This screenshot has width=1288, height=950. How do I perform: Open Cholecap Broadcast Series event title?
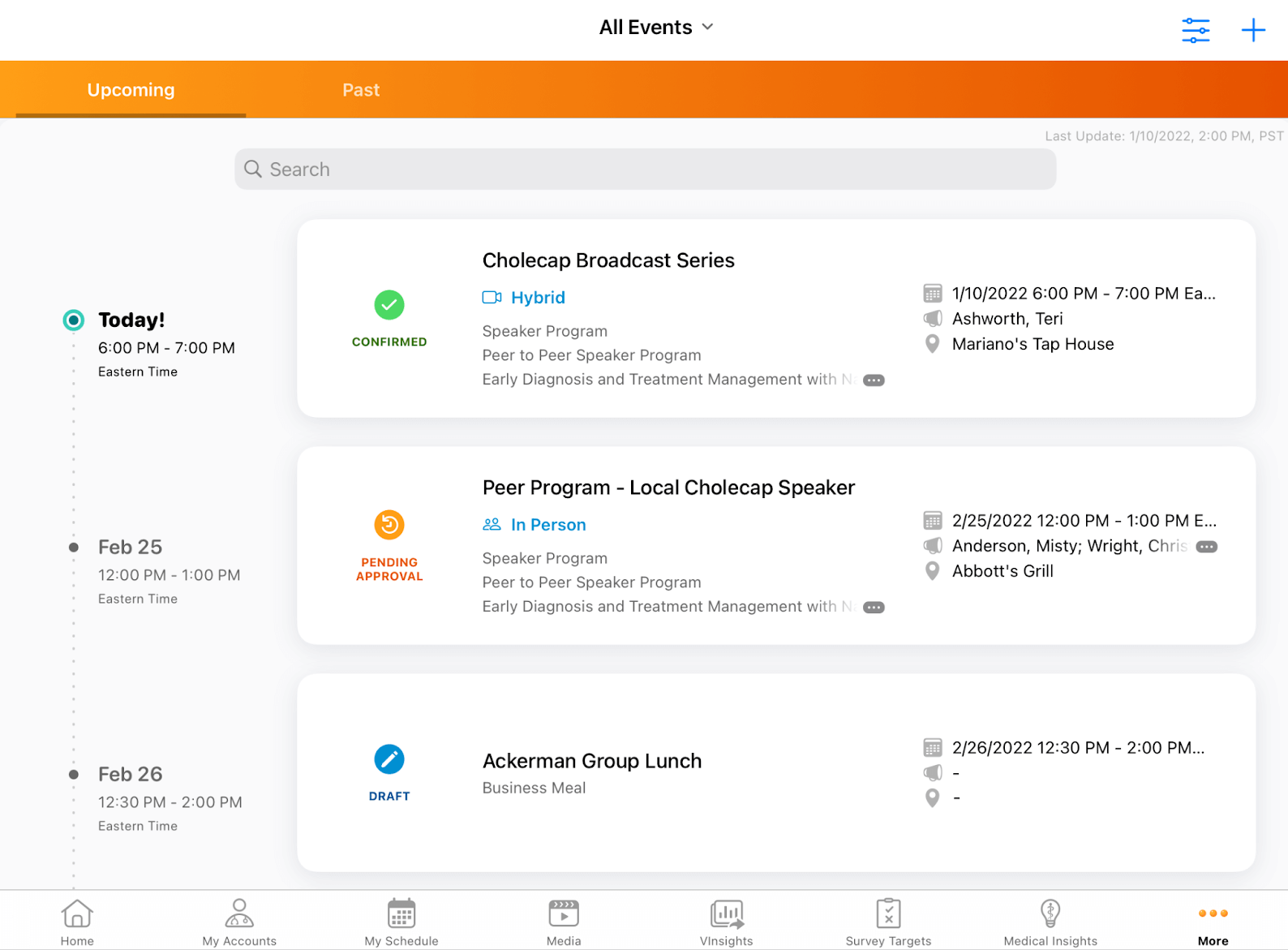pos(608,260)
